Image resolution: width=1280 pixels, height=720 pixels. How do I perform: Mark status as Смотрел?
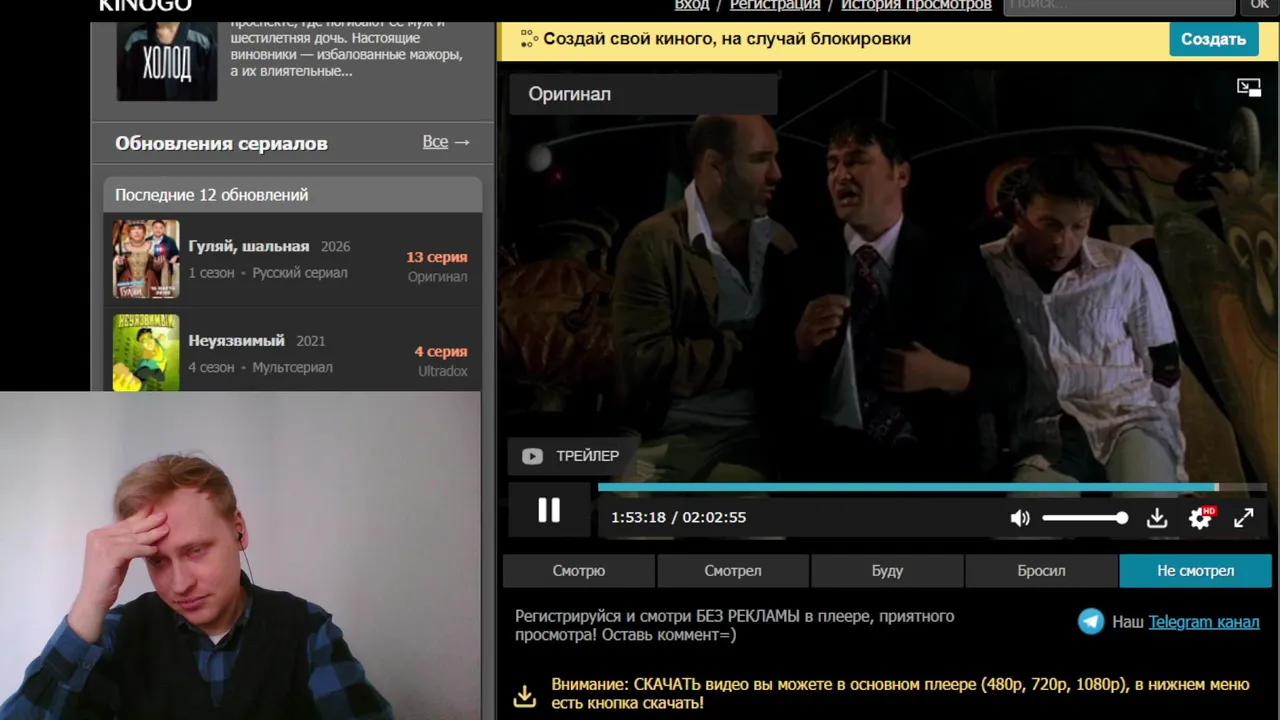click(733, 571)
